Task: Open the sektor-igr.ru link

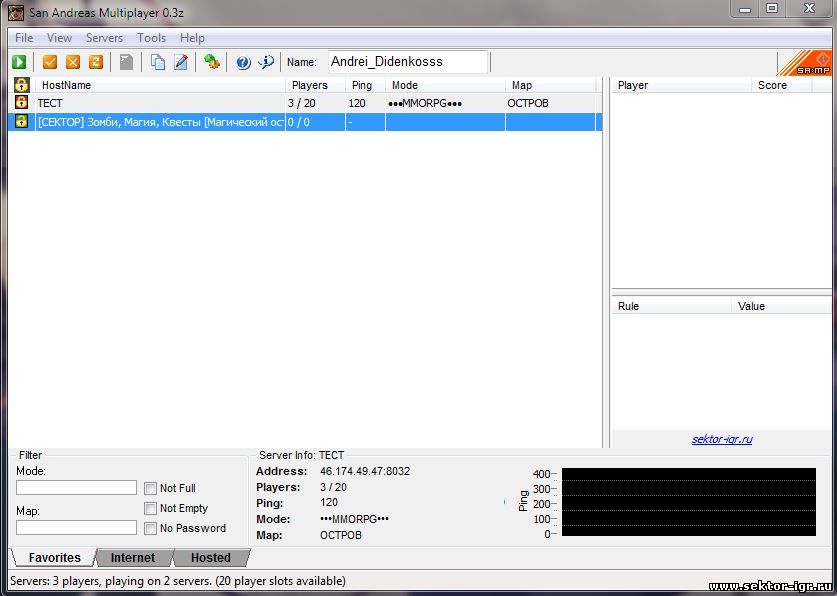Action: tap(722, 439)
